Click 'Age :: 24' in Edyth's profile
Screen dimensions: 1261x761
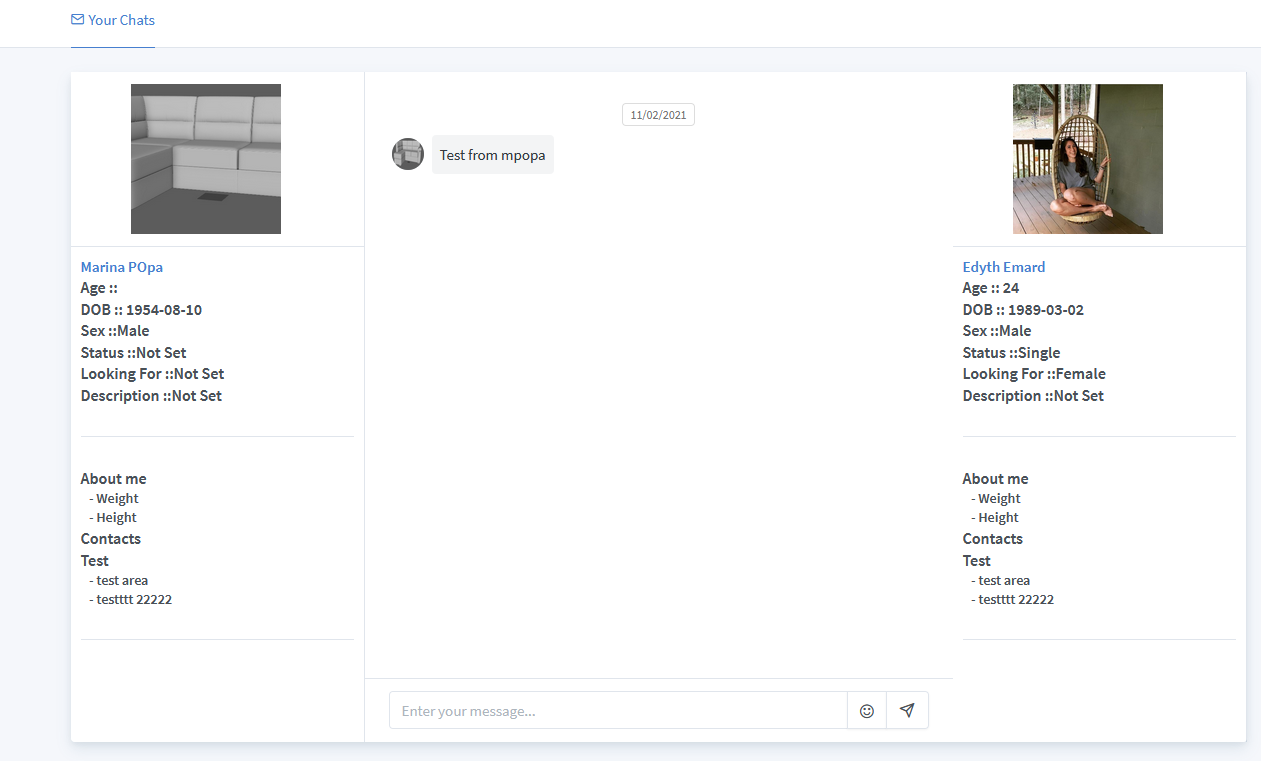tap(991, 288)
